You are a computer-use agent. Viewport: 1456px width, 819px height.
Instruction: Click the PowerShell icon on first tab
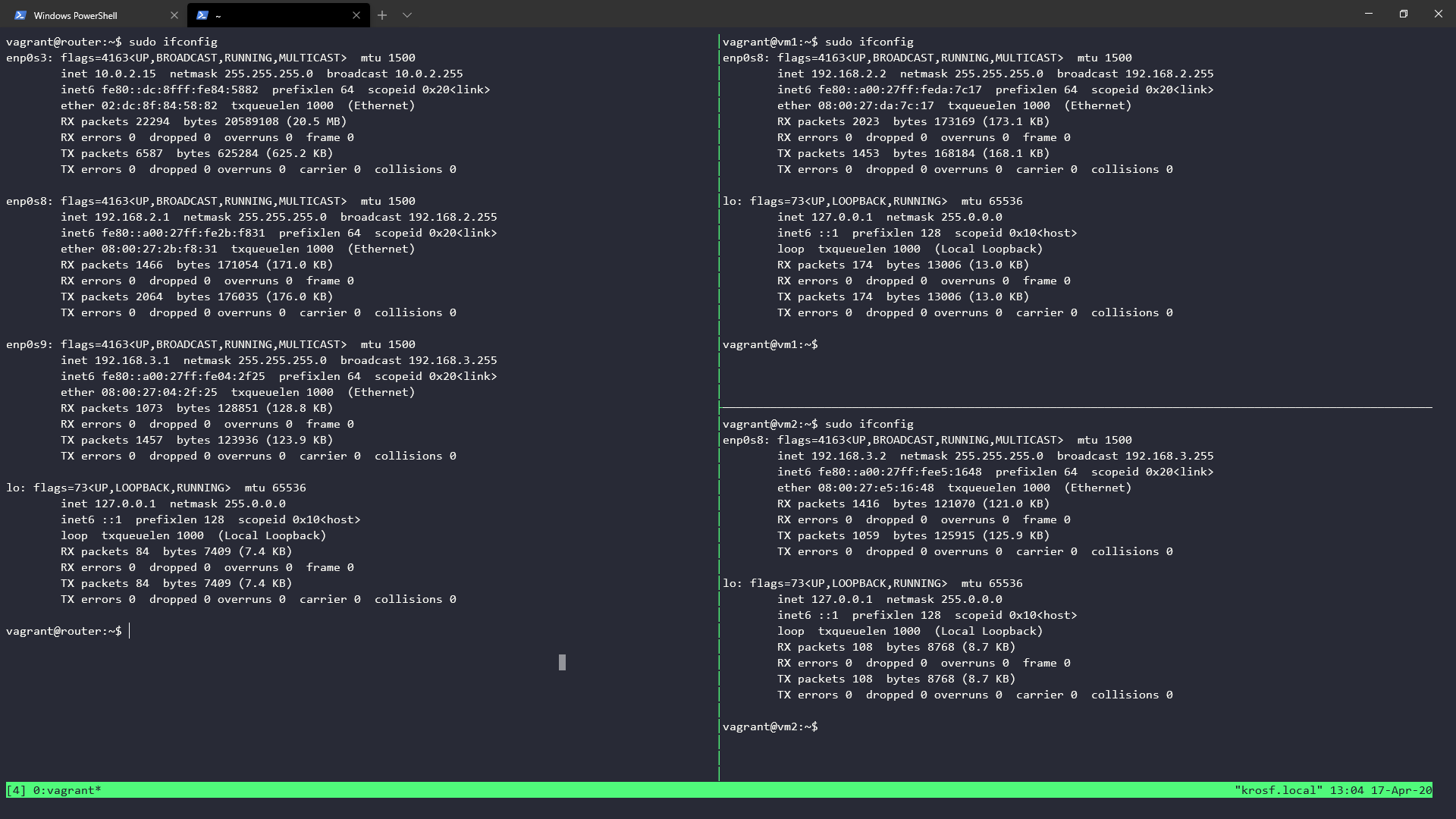(x=20, y=15)
